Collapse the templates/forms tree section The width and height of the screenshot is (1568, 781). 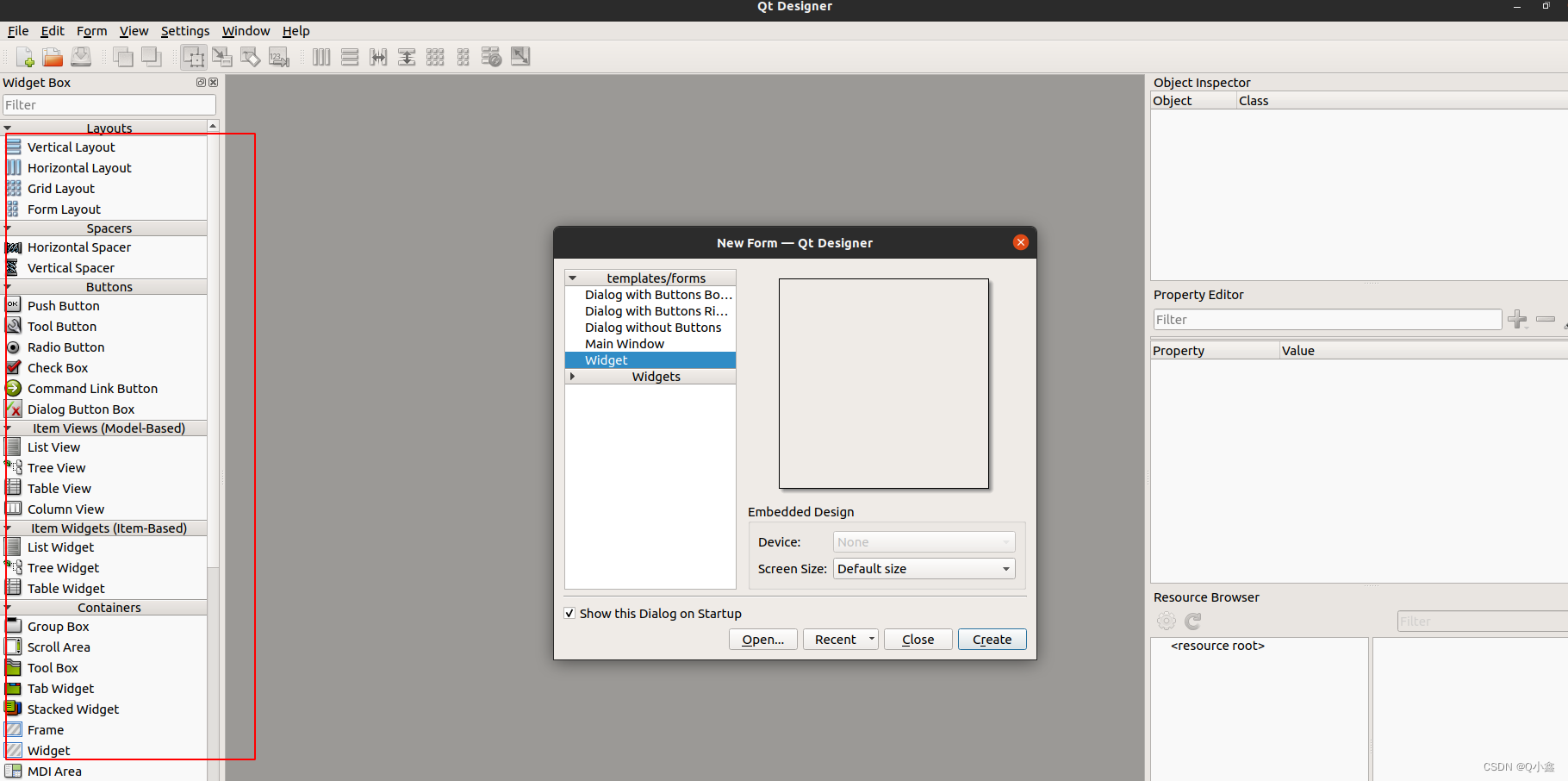click(x=572, y=278)
